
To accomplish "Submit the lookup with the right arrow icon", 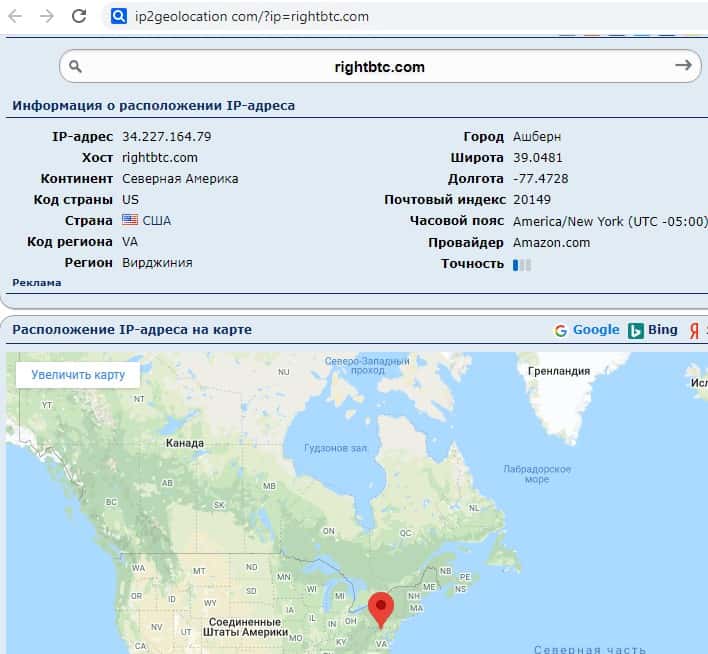I will pyautogui.click(x=683, y=65).
